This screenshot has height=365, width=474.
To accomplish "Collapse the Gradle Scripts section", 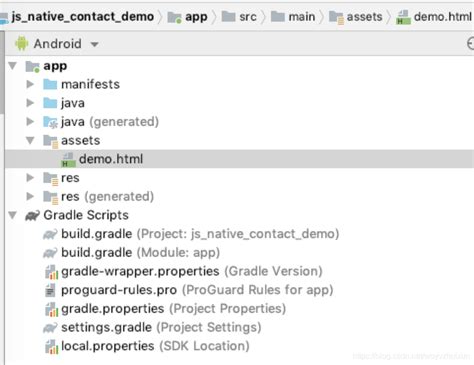I will pos(13,215).
